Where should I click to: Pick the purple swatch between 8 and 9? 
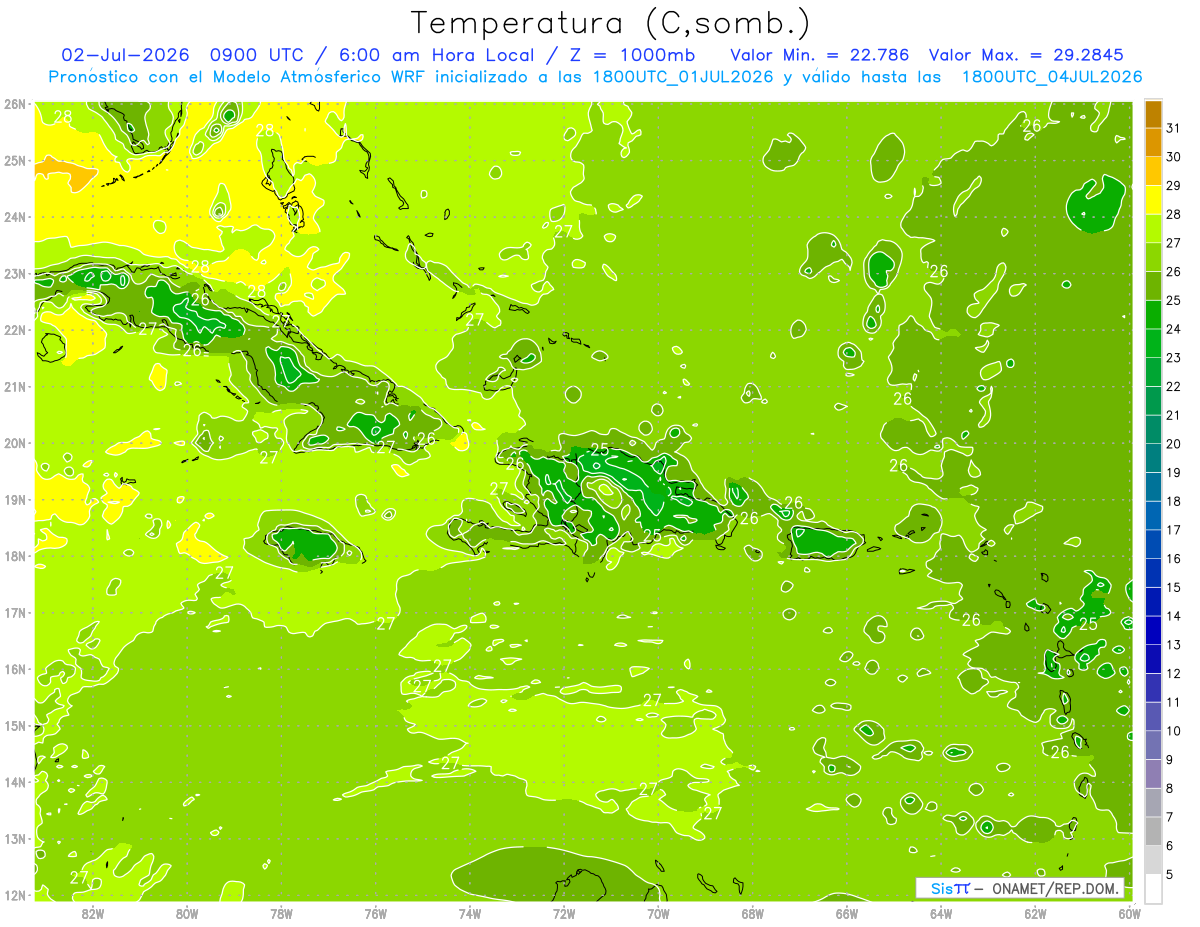[x=1153, y=774]
